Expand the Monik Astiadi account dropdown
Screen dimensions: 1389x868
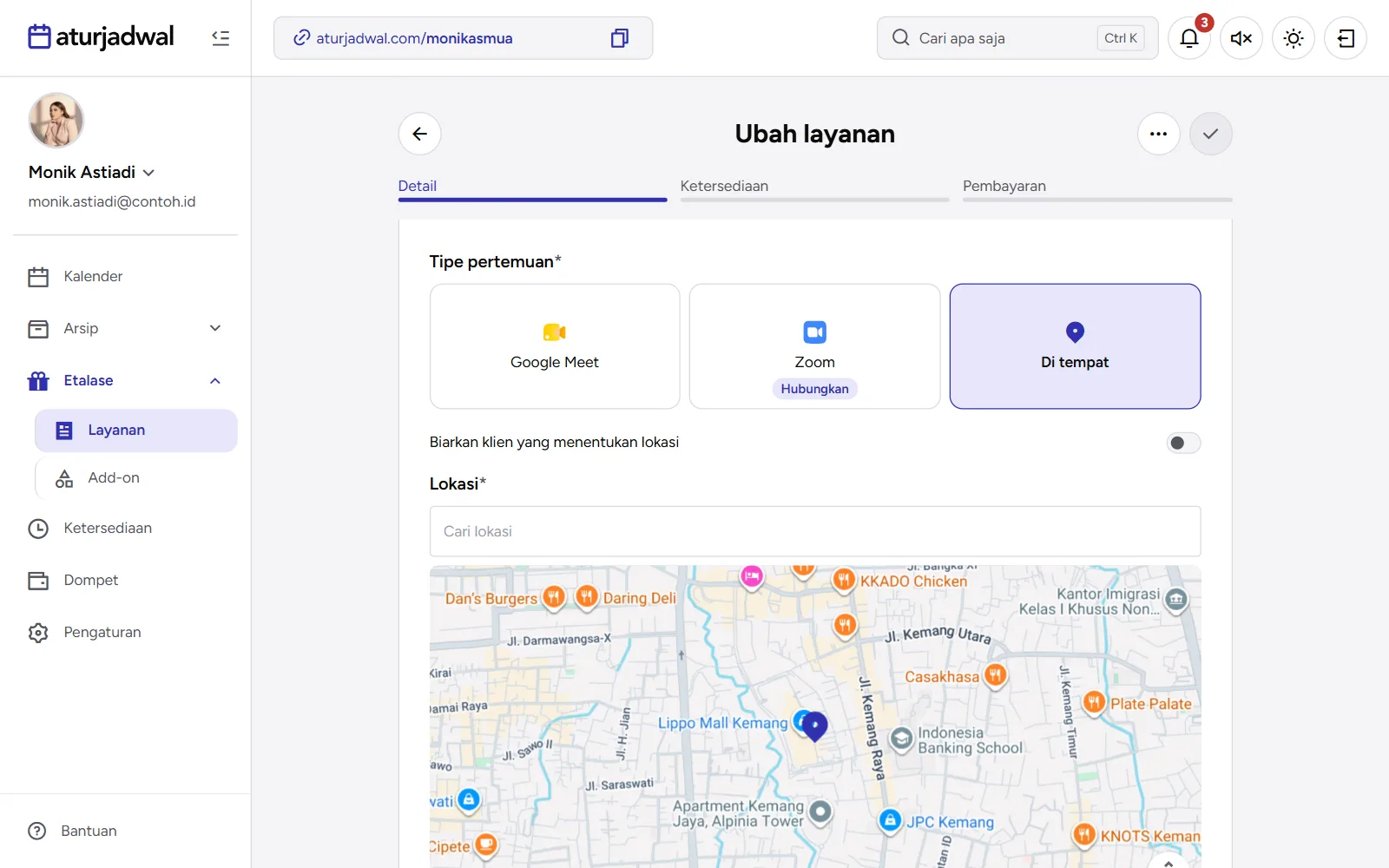click(x=148, y=173)
